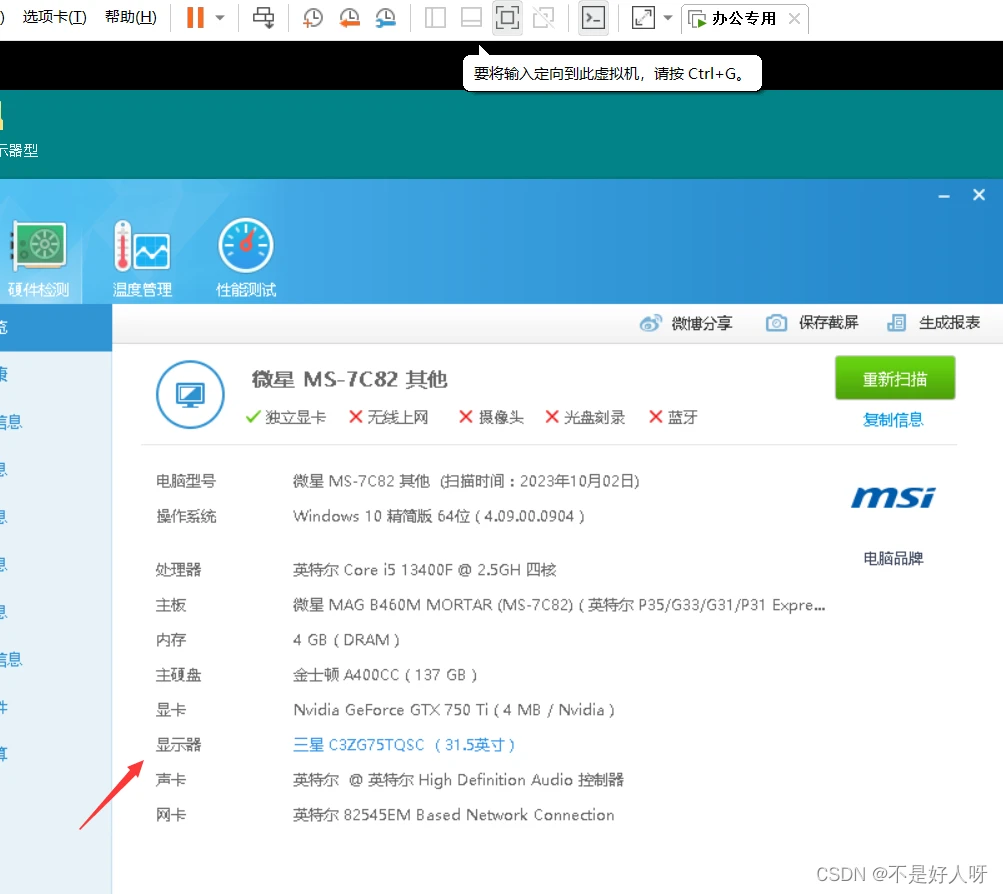The height and width of the screenshot is (894, 1003).
Task: Click the green 重新扫描 rescan button
Action: click(895, 379)
